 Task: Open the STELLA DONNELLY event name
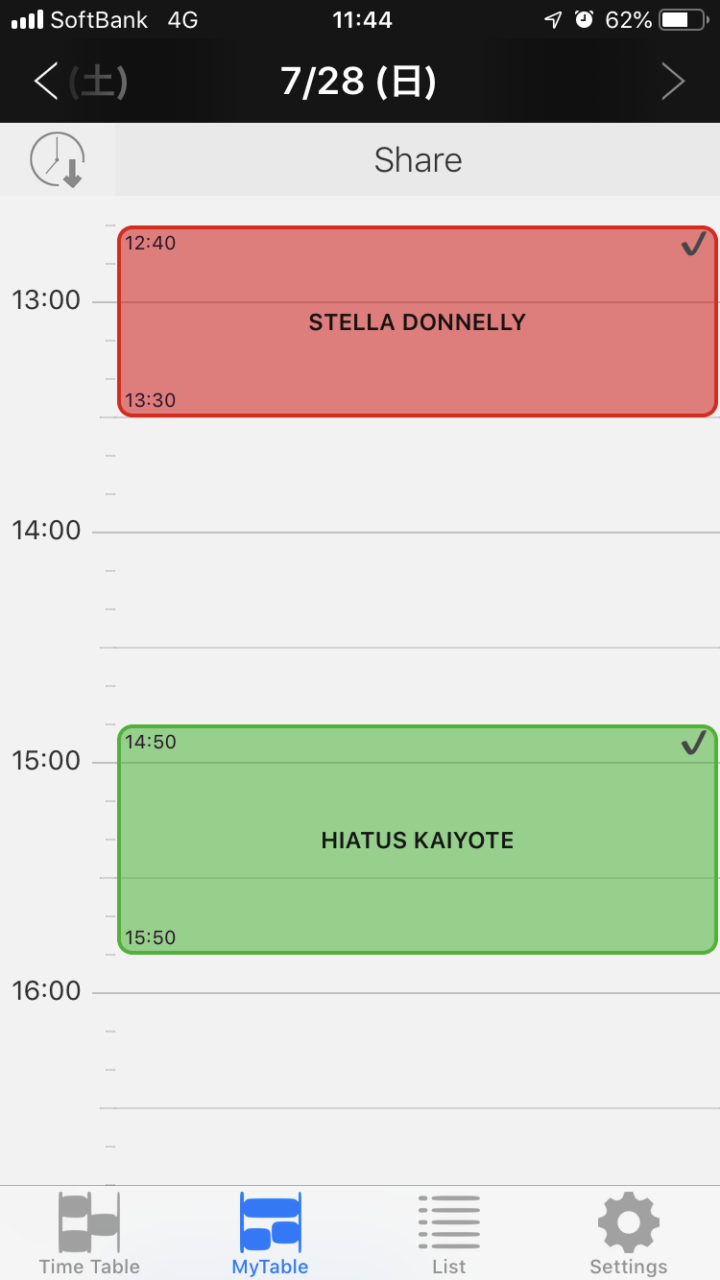point(417,322)
